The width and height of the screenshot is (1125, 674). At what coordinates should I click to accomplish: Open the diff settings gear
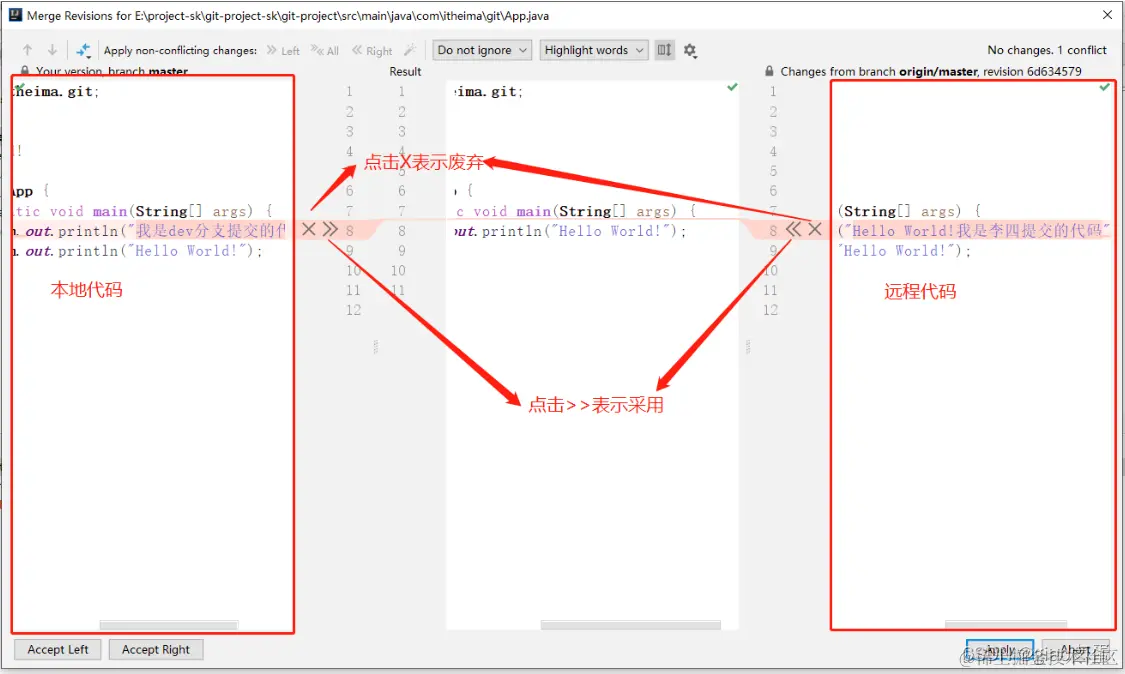coord(690,50)
